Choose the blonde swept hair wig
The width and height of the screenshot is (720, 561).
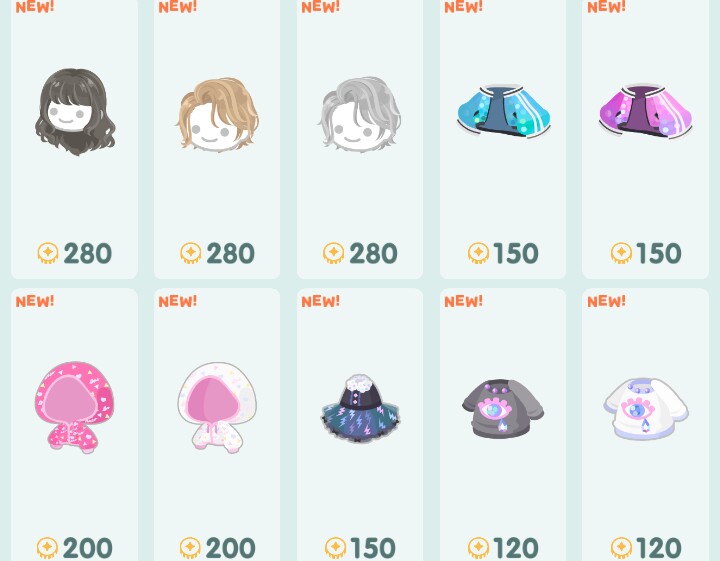217,114
